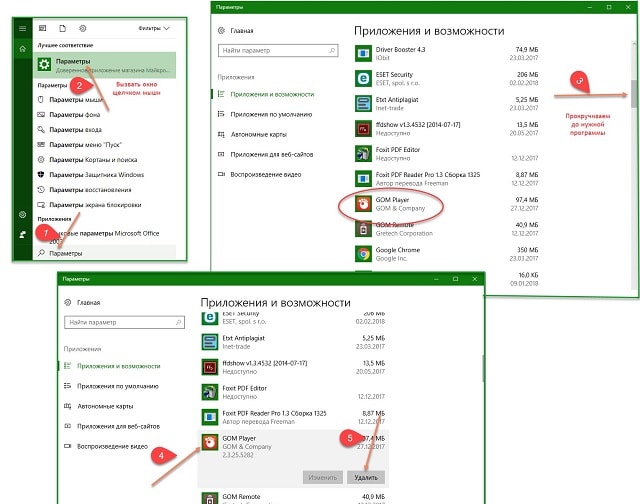Click Etxt Antiplagiat icon in upper list

click(x=363, y=103)
